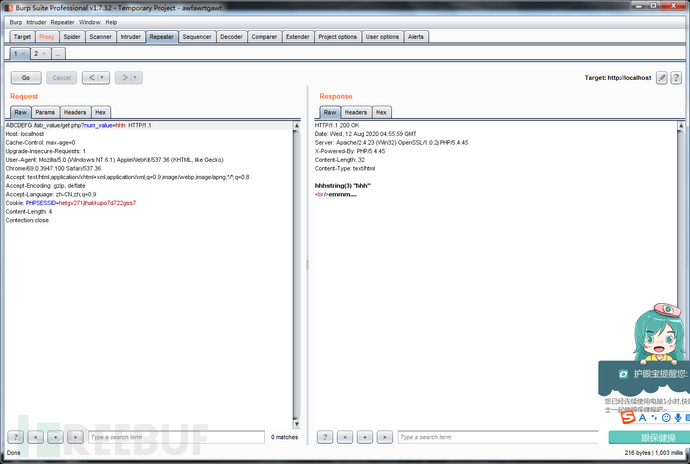Open the Help menu
Screen dimensions: 690x464
[x=111, y=22]
